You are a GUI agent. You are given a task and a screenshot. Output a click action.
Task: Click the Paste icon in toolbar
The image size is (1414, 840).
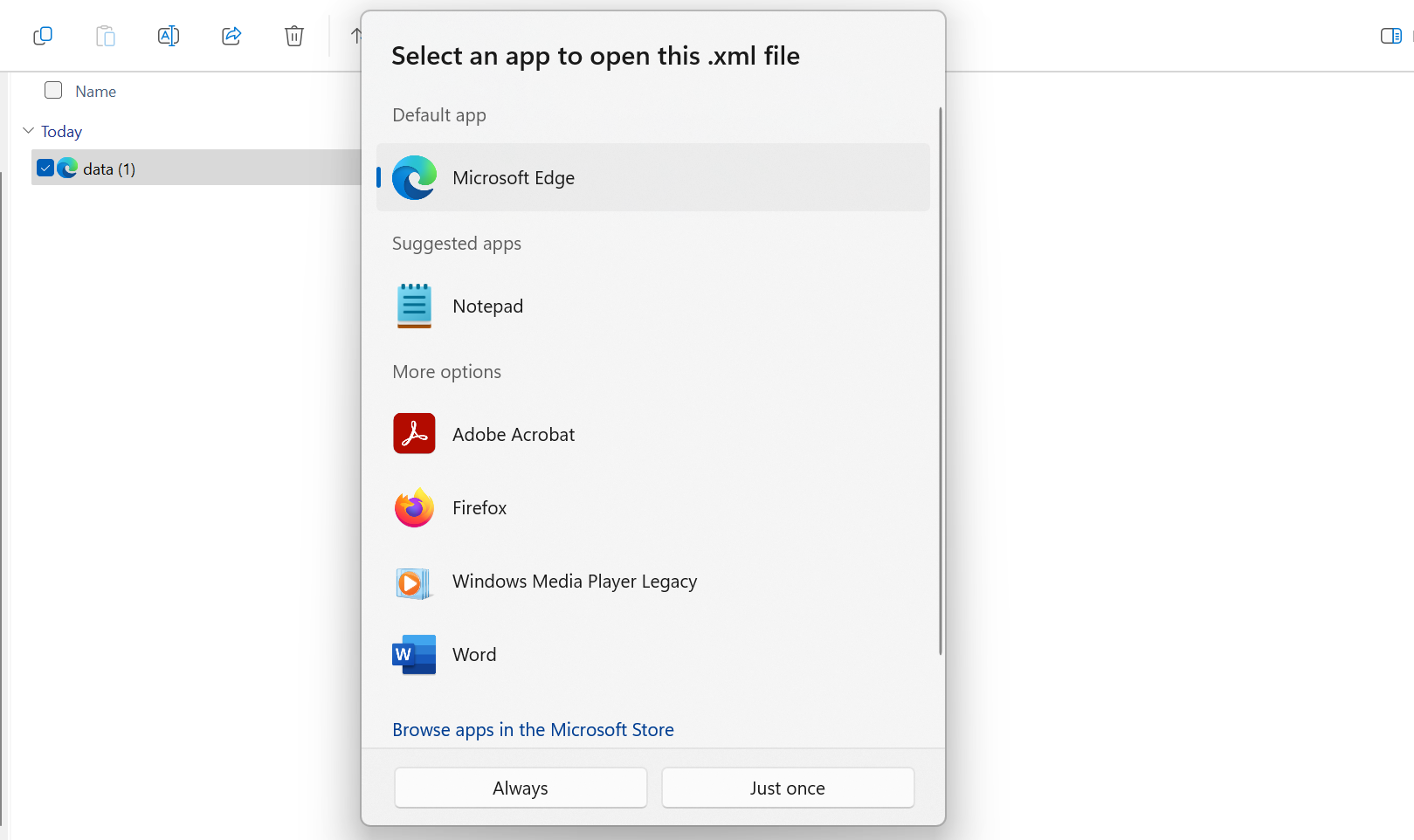[x=106, y=36]
